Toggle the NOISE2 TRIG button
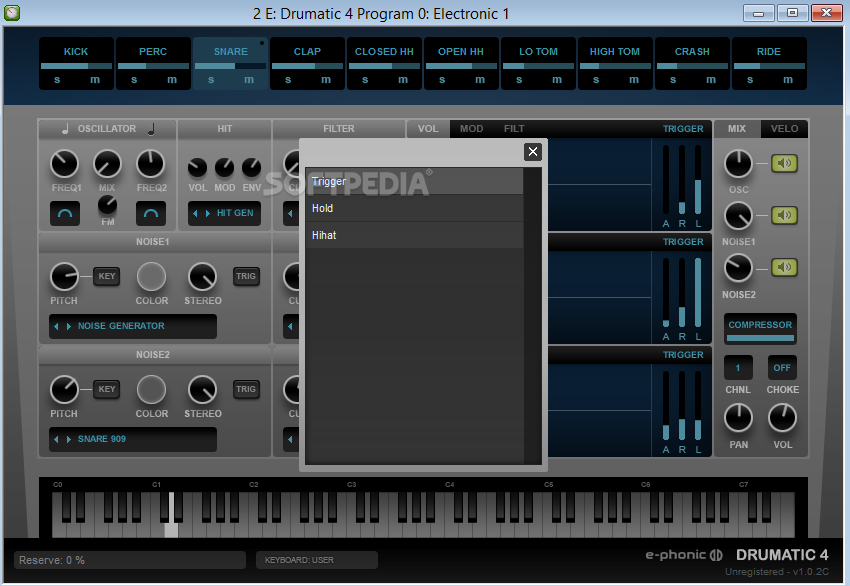 [246, 389]
